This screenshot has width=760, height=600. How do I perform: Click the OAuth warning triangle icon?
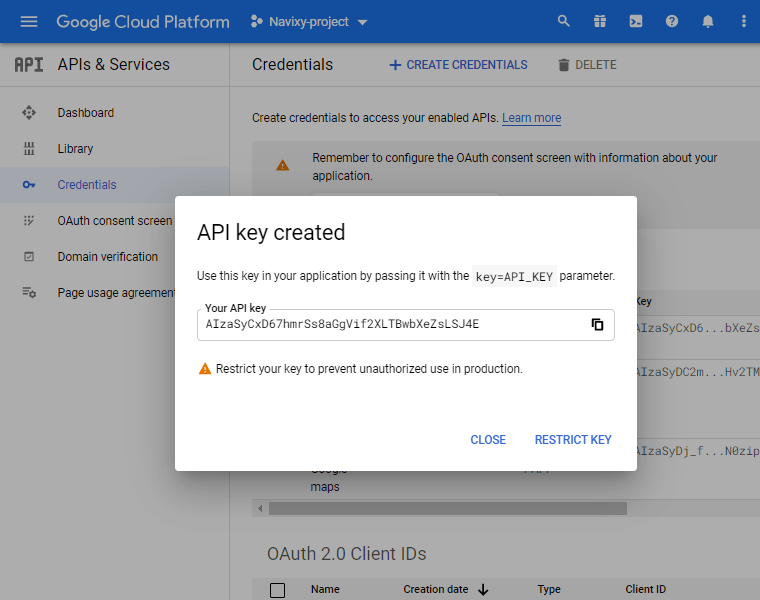[x=282, y=166]
